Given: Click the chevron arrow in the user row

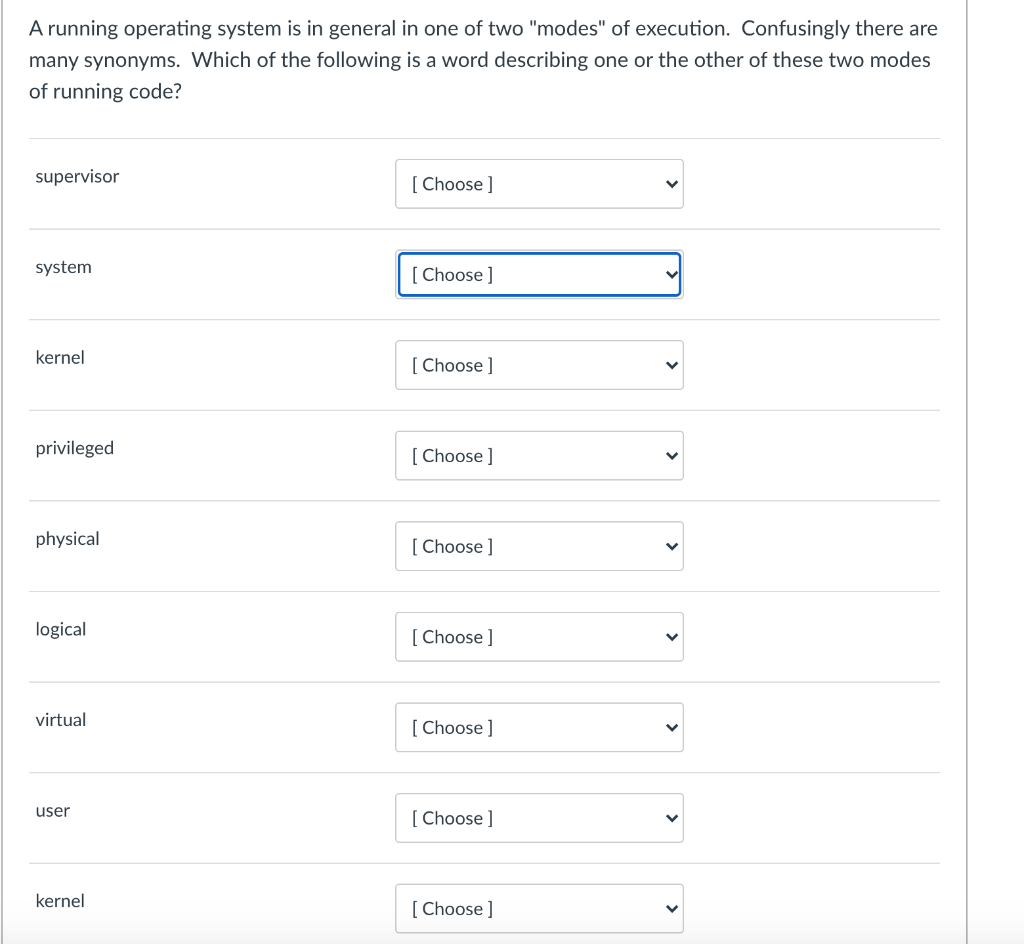Looking at the screenshot, I should point(672,818).
